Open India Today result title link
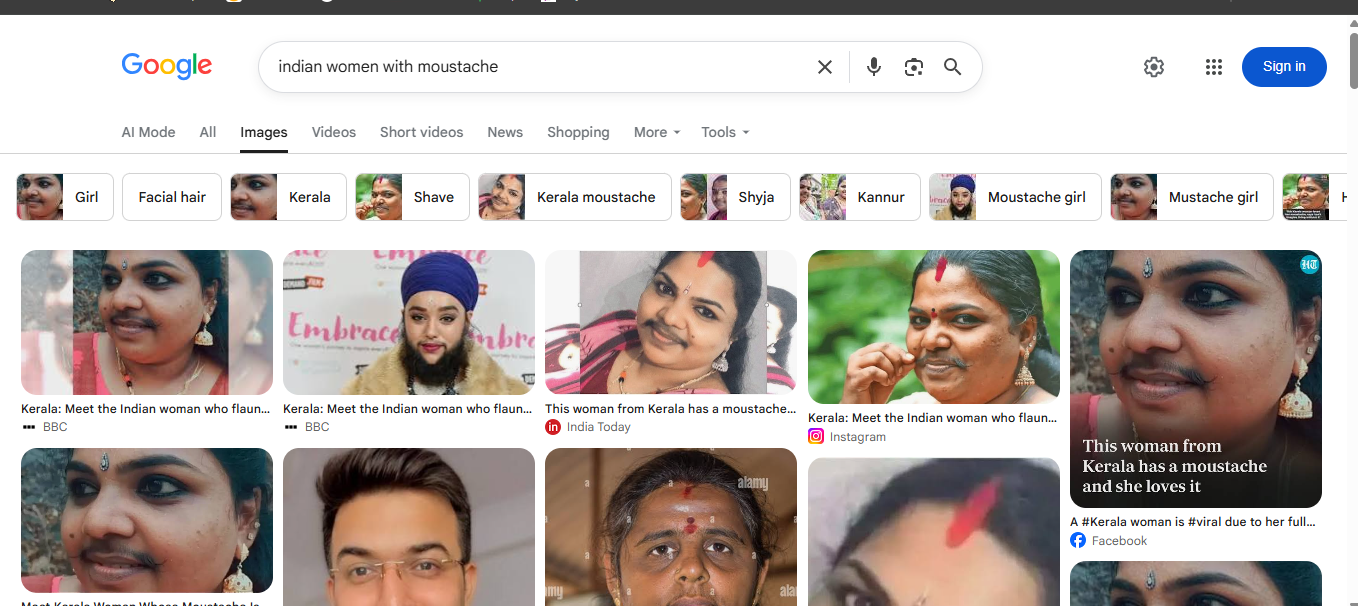 pyautogui.click(x=670, y=409)
